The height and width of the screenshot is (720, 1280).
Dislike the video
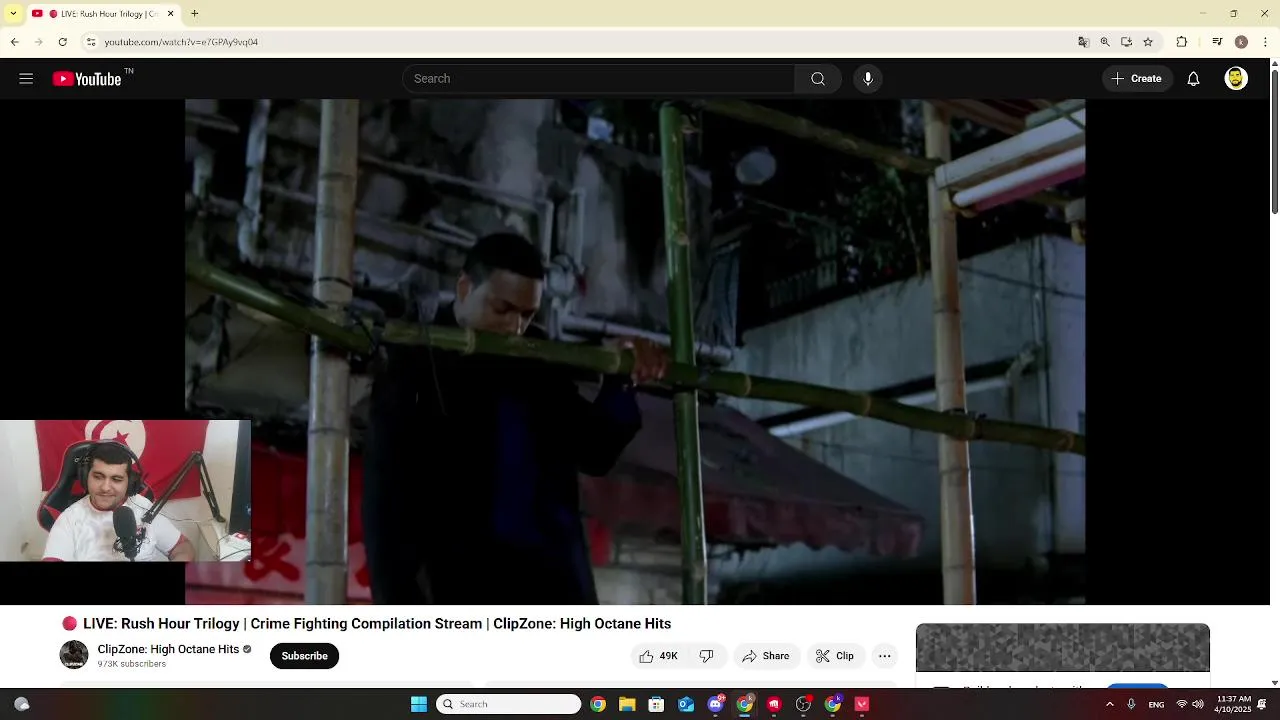point(707,656)
